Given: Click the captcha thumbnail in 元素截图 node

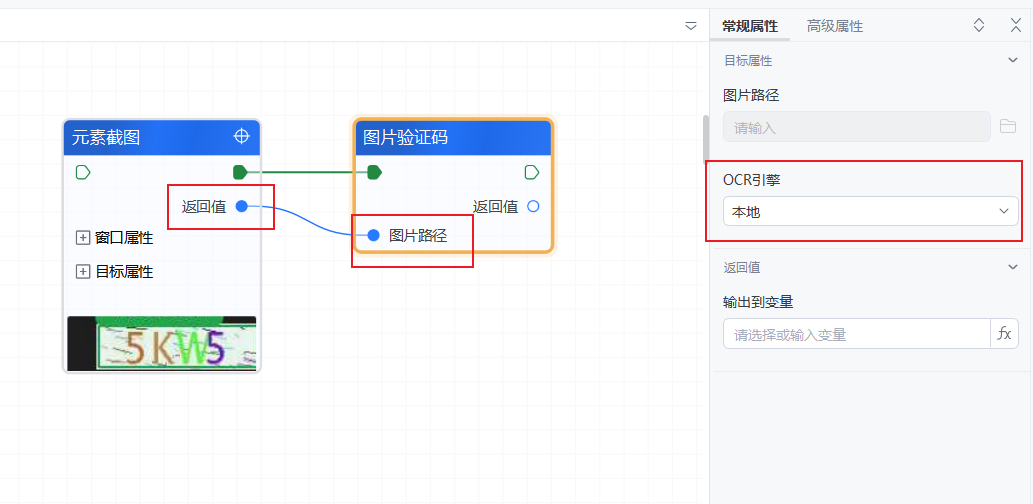Looking at the screenshot, I should point(162,343).
